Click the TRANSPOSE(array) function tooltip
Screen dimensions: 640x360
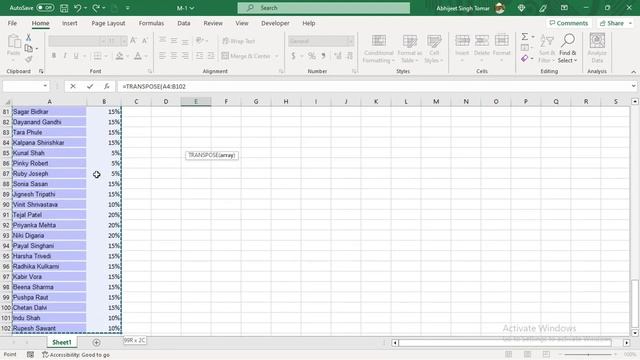(x=212, y=156)
